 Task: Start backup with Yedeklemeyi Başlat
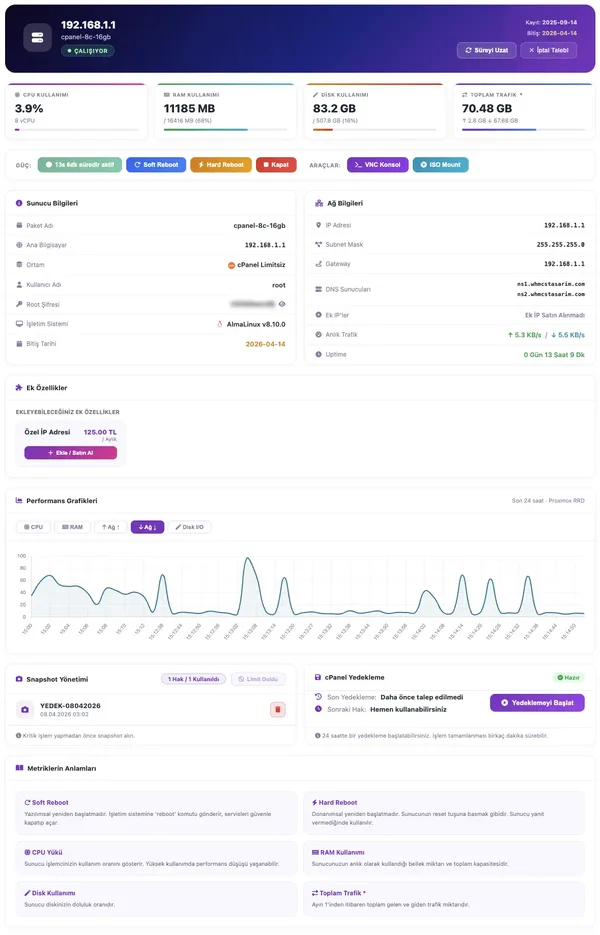(537, 703)
